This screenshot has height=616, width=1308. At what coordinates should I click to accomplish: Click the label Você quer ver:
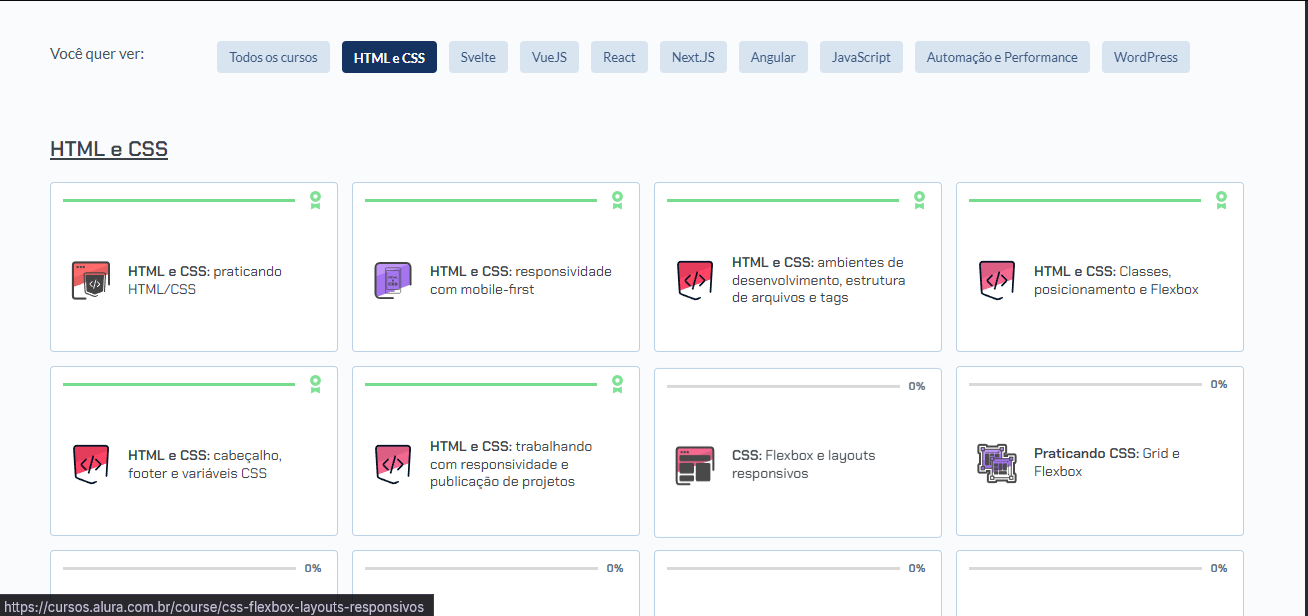tap(97, 53)
